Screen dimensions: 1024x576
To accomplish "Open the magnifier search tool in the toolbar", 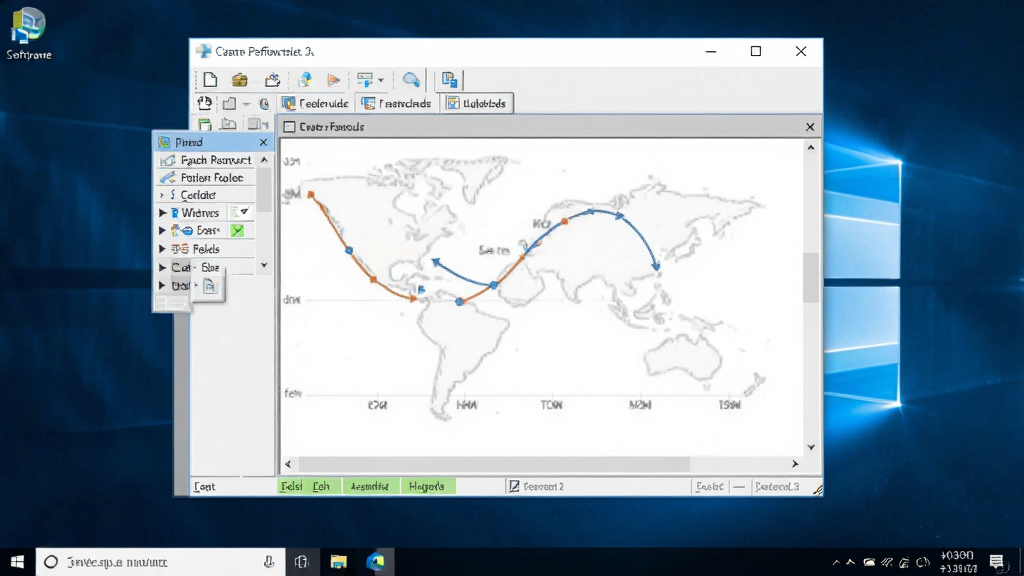I will point(411,80).
